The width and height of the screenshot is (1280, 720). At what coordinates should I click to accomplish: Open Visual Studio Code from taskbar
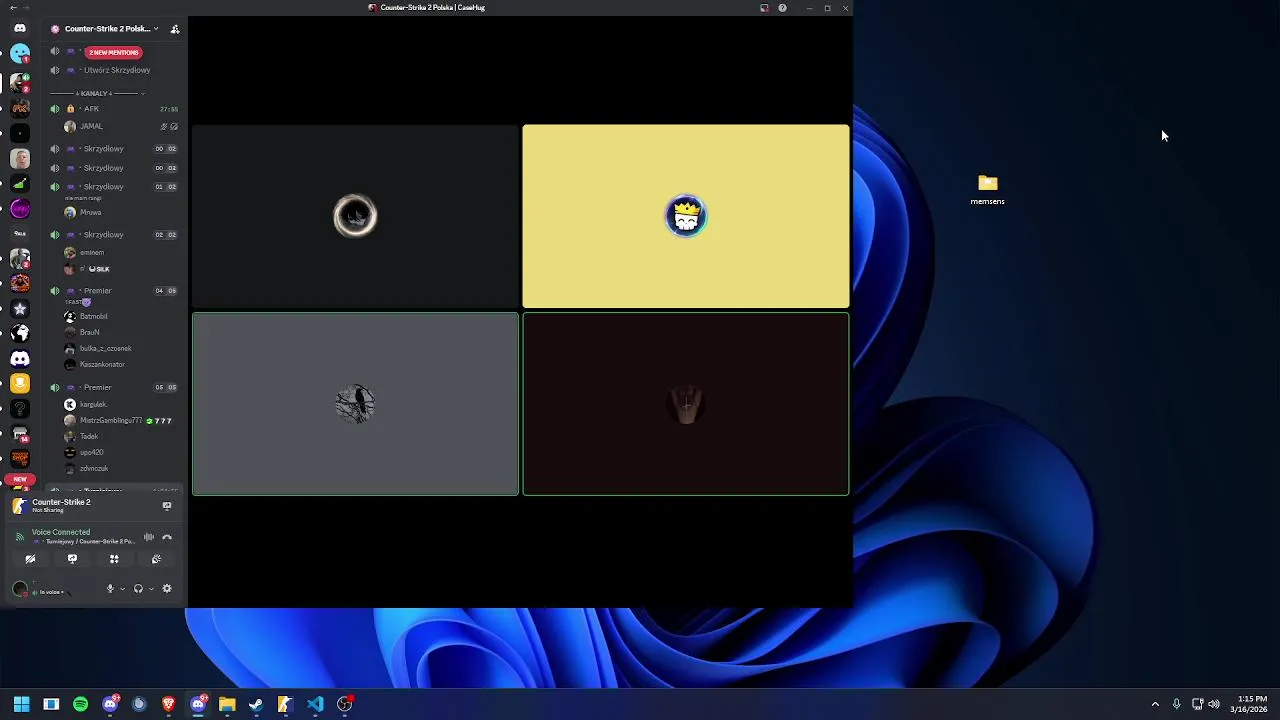(315, 704)
